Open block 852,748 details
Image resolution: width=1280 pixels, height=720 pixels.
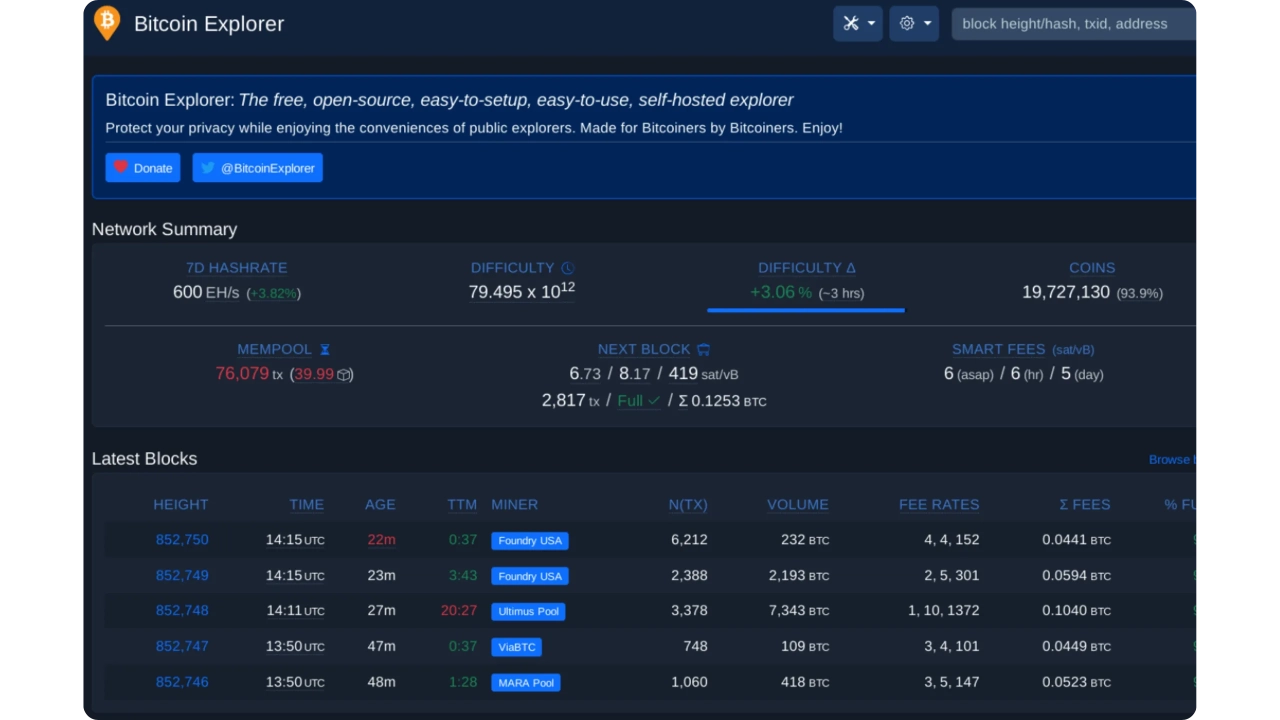(182, 611)
